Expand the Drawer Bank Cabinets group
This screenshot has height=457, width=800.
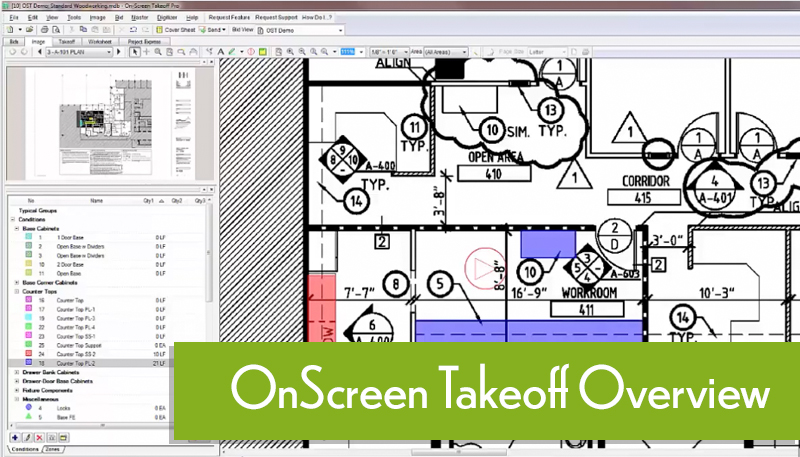[17, 372]
